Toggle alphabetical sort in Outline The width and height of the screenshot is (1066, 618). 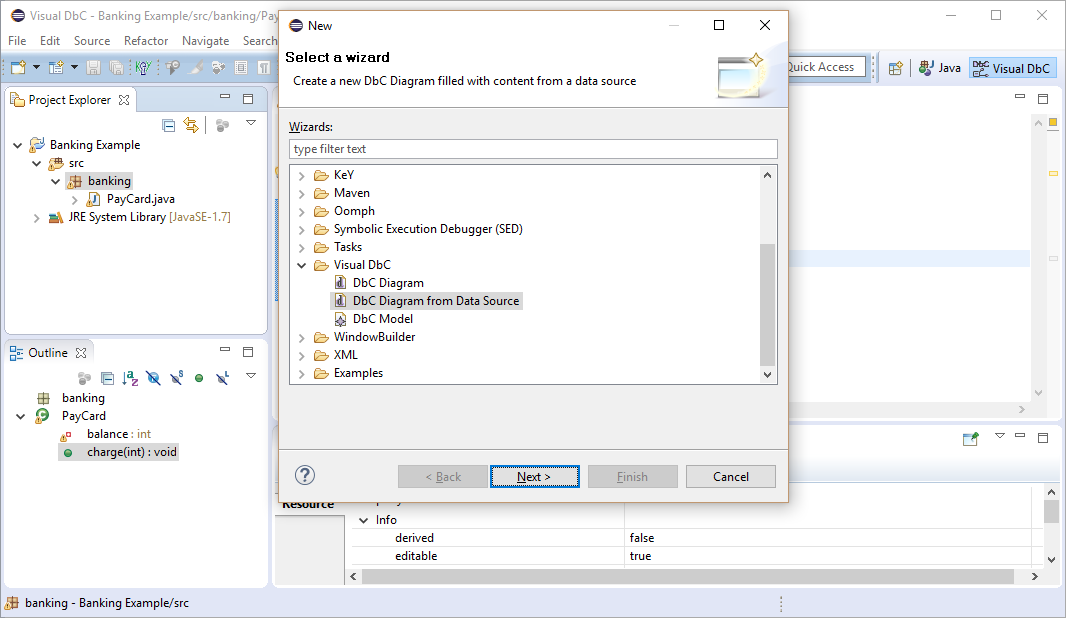[131, 378]
